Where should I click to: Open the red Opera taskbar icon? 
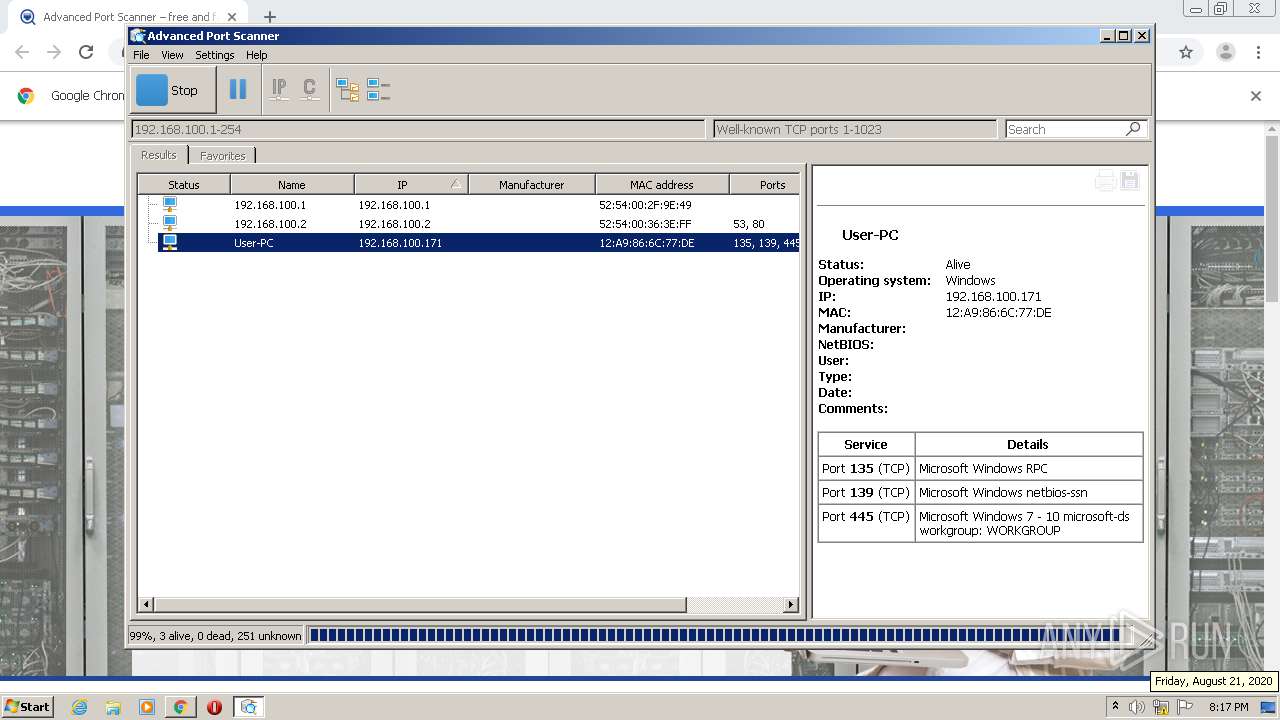coord(214,707)
